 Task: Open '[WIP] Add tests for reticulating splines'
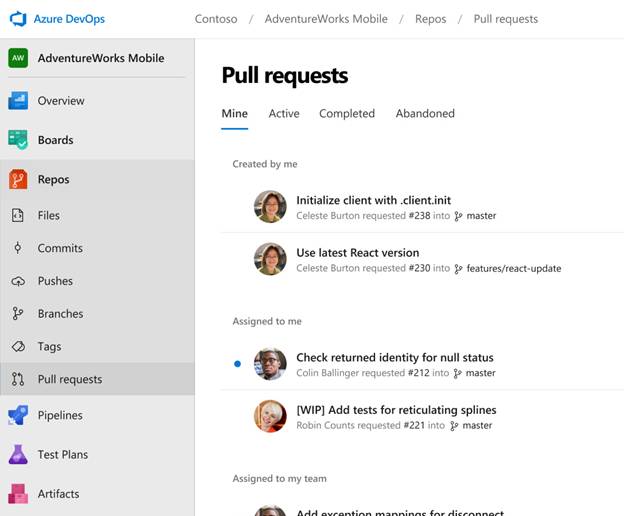pyautogui.click(x=396, y=410)
